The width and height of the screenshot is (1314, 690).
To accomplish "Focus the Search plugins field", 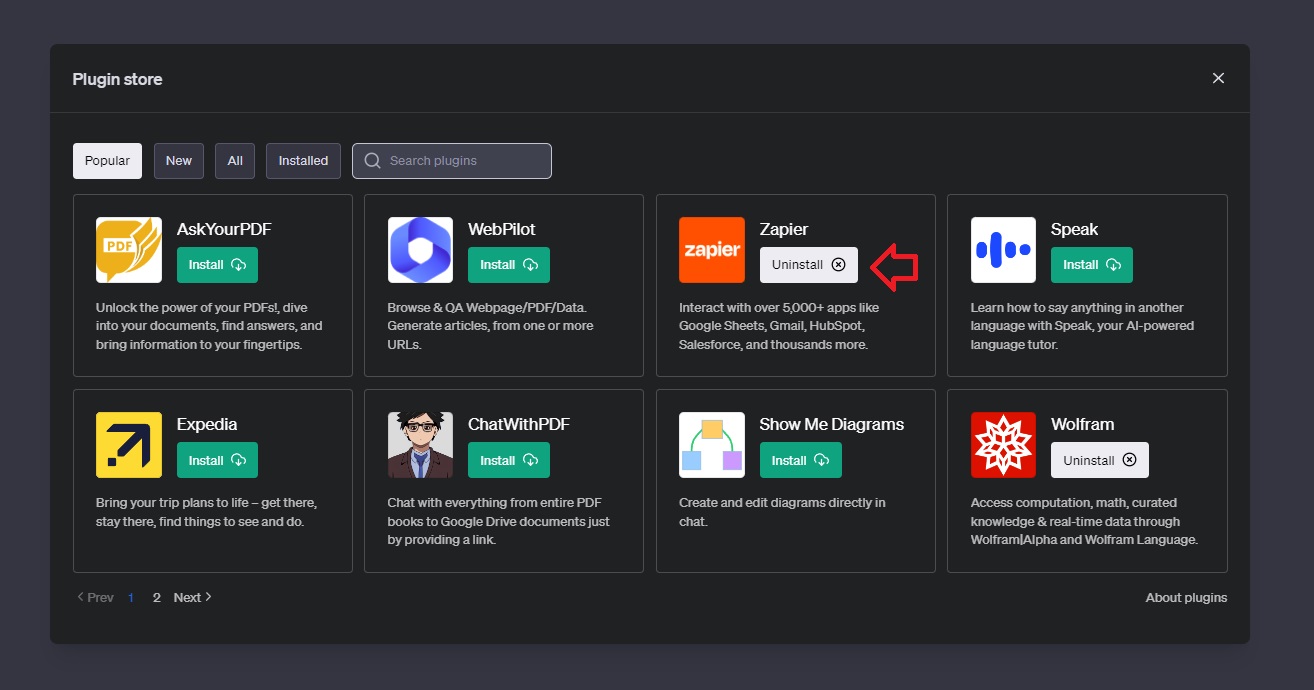I will [x=452, y=161].
